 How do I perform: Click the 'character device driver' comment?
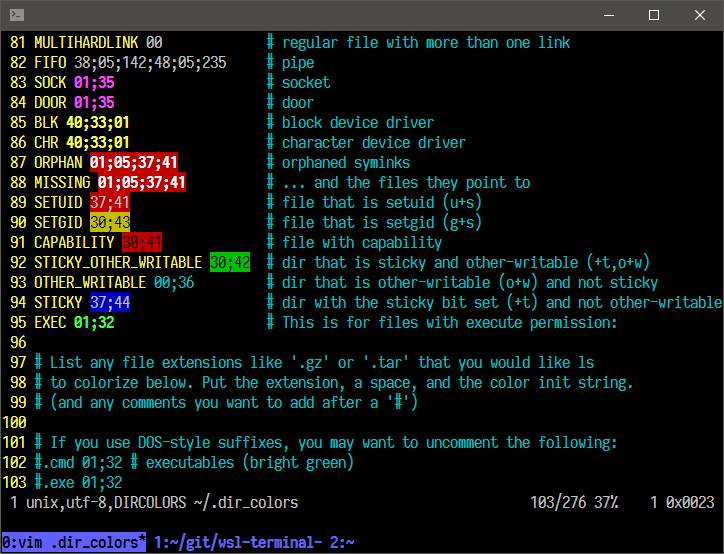tap(374, 142)
